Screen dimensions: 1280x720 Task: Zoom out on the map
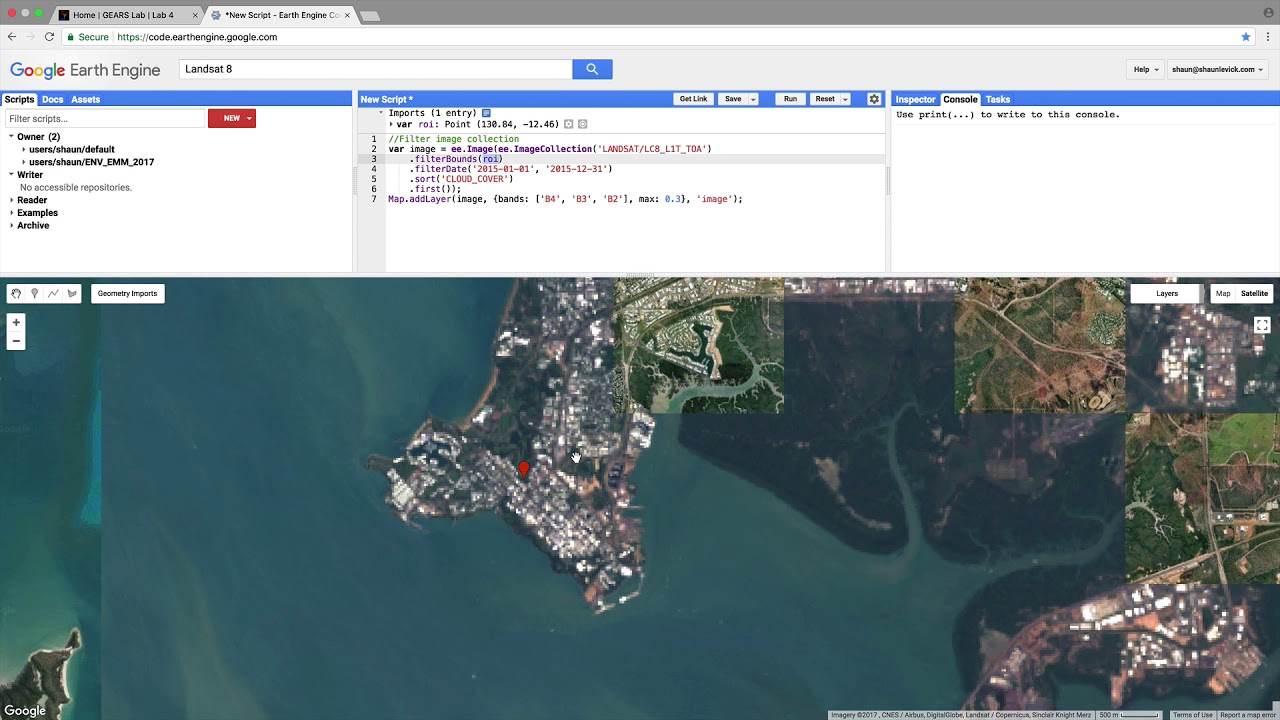coord(16,341)
